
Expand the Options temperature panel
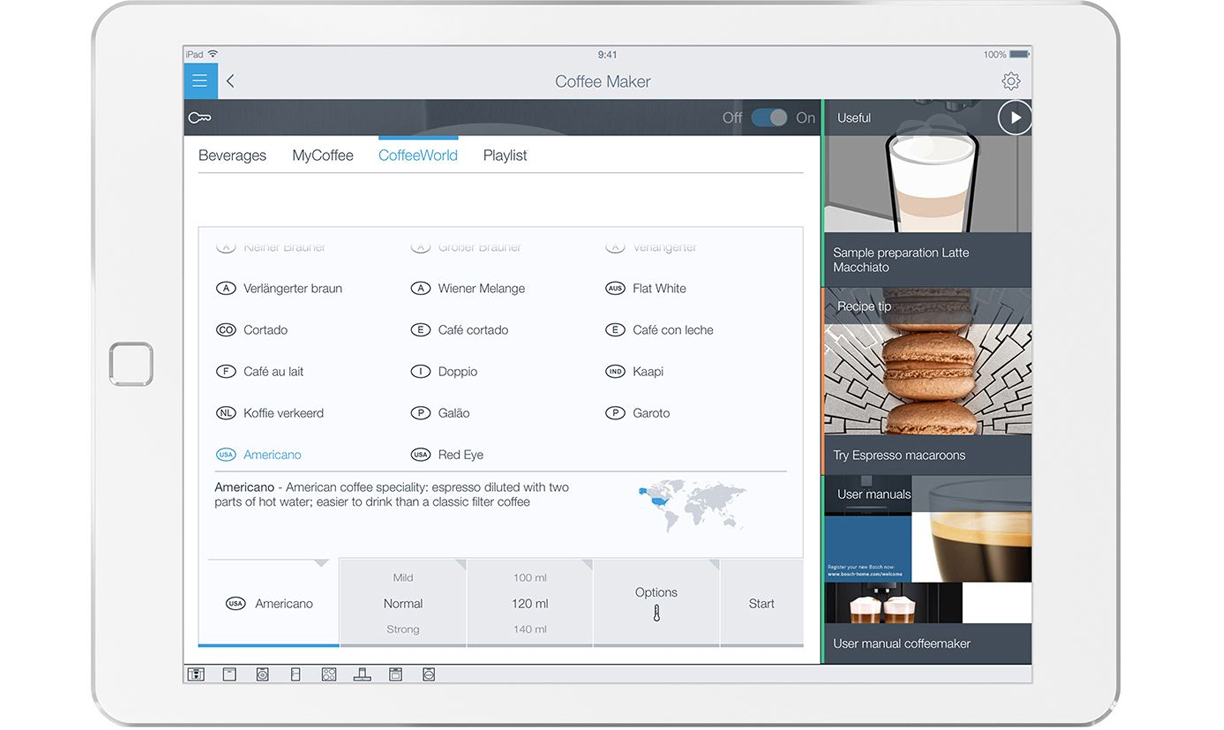[656, 603]
